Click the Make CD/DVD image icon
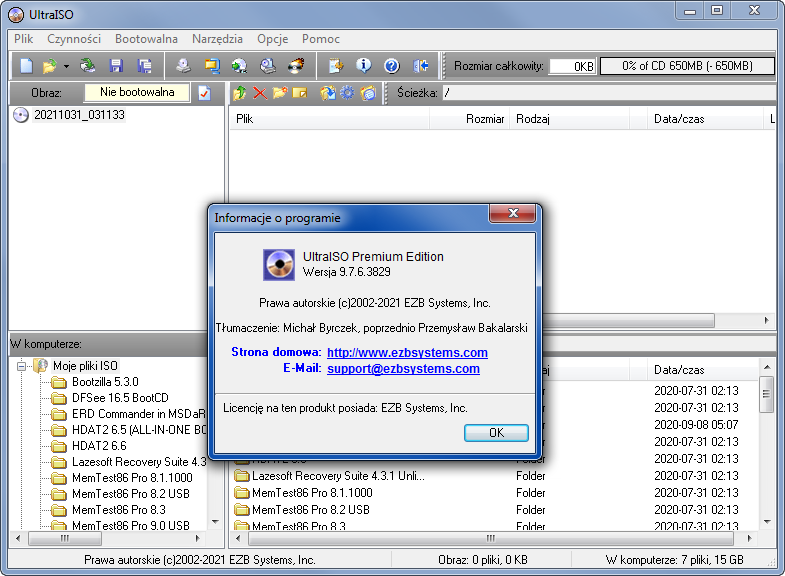Image resolution: width=785 pixels, height=576 pixels. [183, 66]
